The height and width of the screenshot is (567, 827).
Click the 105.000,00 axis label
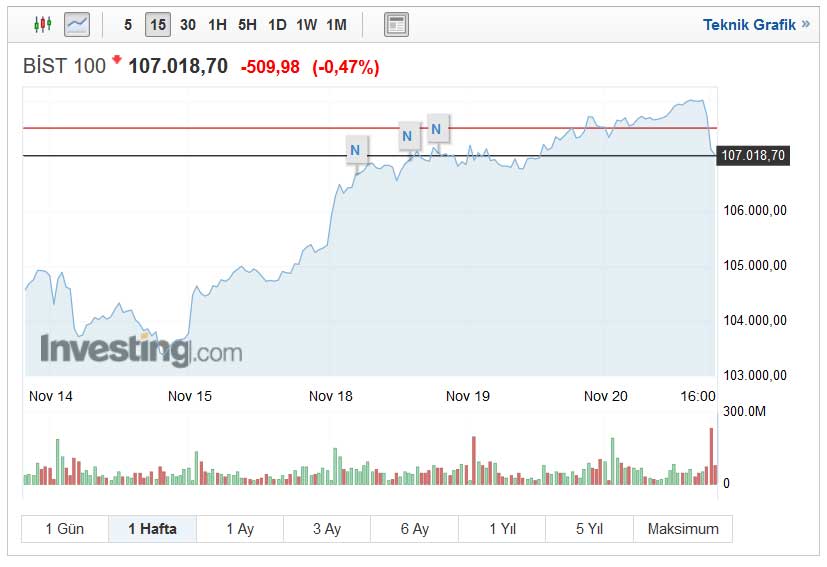click(x=755, y=265)
